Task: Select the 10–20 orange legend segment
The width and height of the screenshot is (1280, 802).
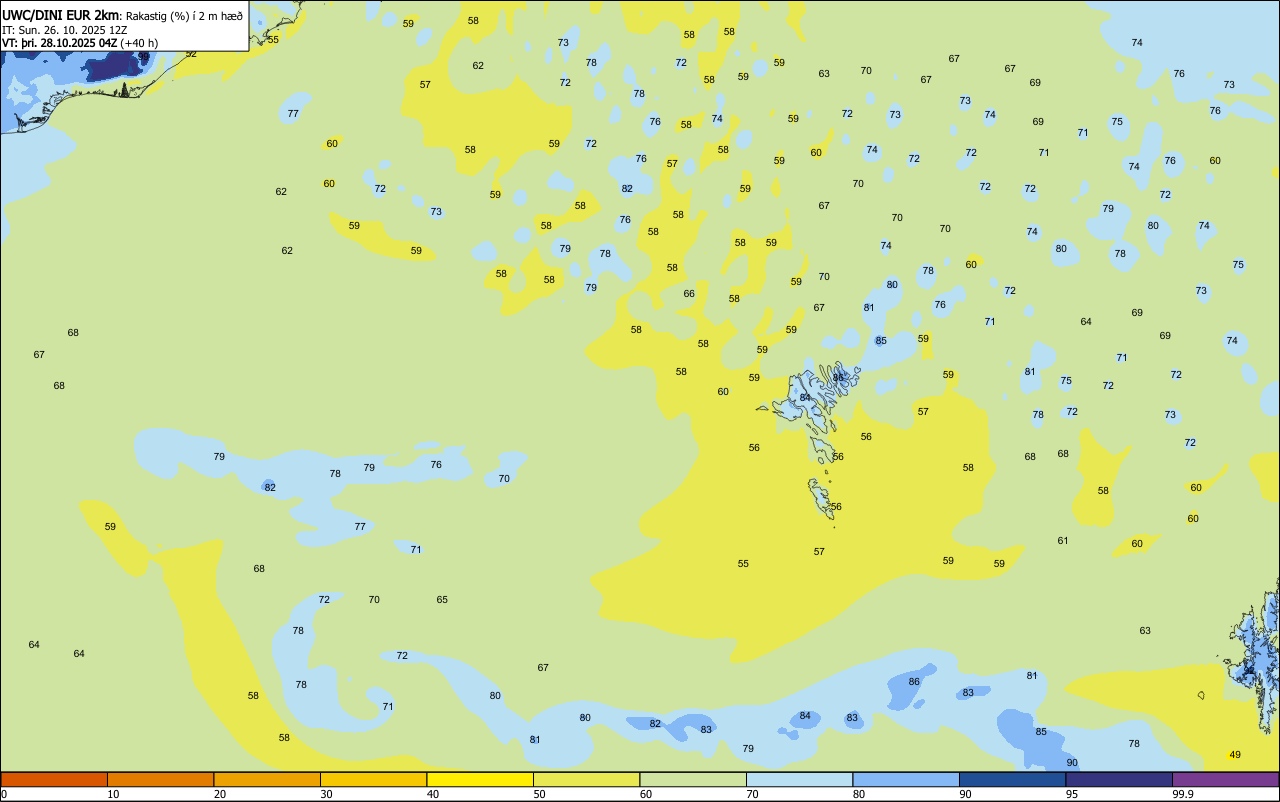Action: tap(160, 779)
